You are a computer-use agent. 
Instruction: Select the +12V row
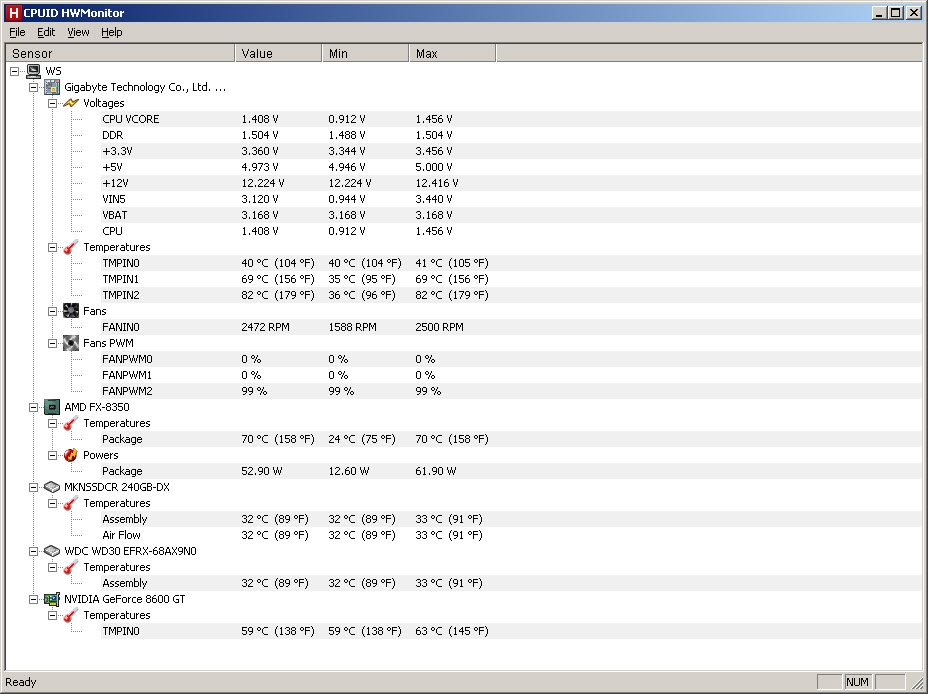[511, 183]
